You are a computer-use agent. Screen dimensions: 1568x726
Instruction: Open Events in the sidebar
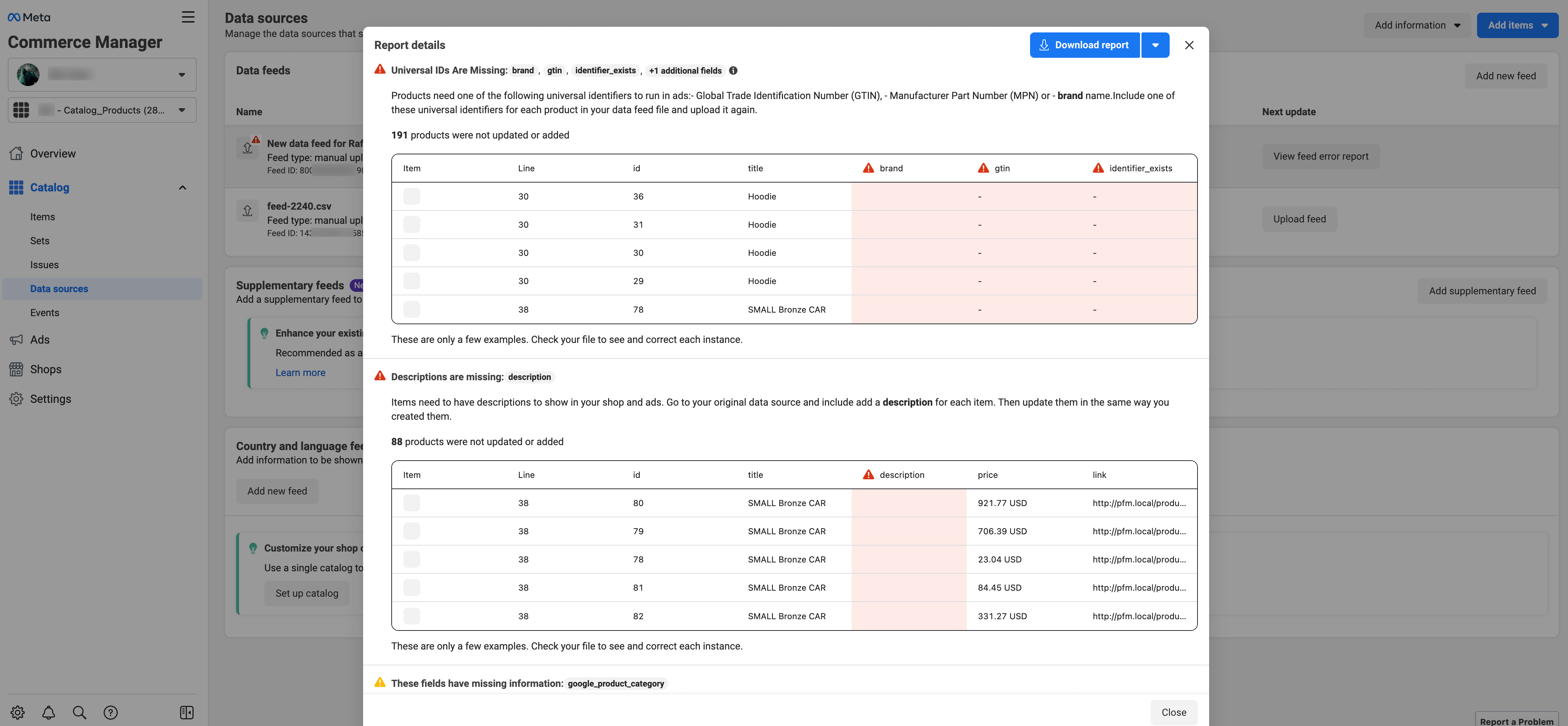tap(45, 313)
